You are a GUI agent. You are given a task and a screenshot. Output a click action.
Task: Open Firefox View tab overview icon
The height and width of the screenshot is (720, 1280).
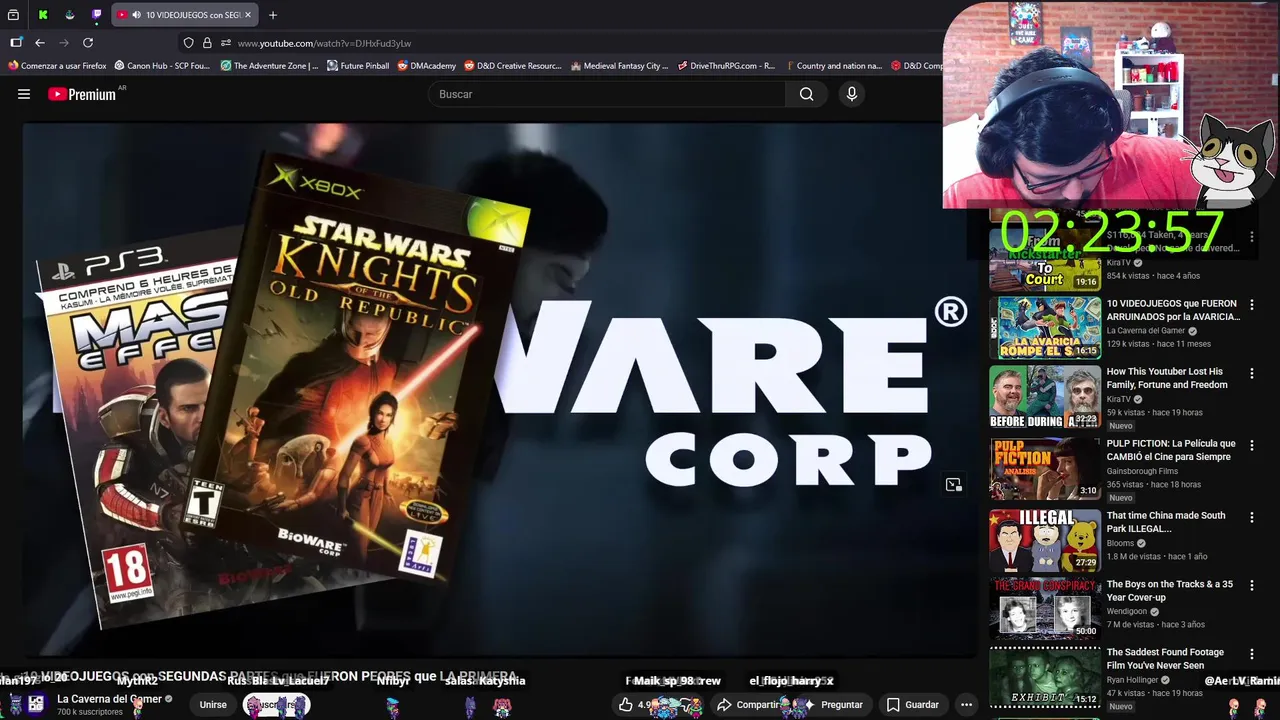pos(13,15)
